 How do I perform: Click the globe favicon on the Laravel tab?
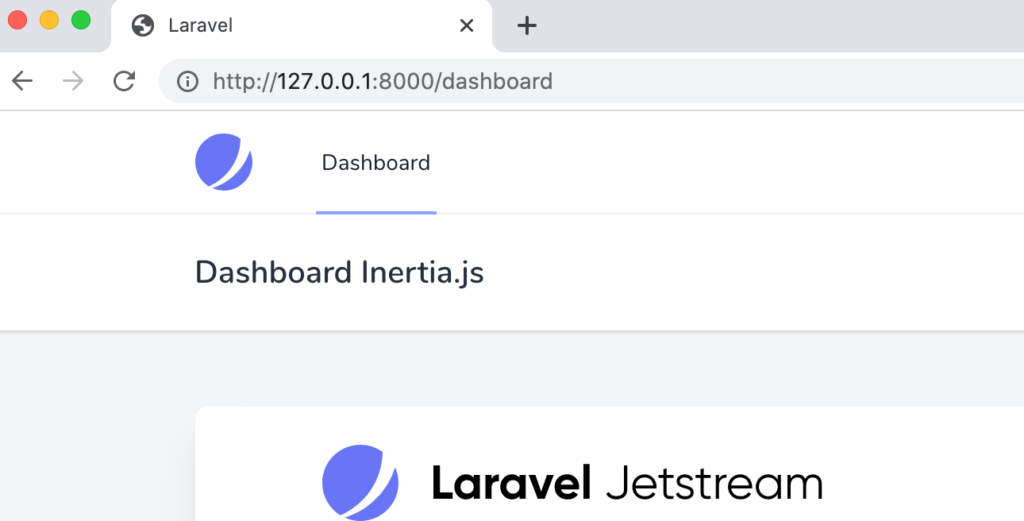(x=142, y=26)
